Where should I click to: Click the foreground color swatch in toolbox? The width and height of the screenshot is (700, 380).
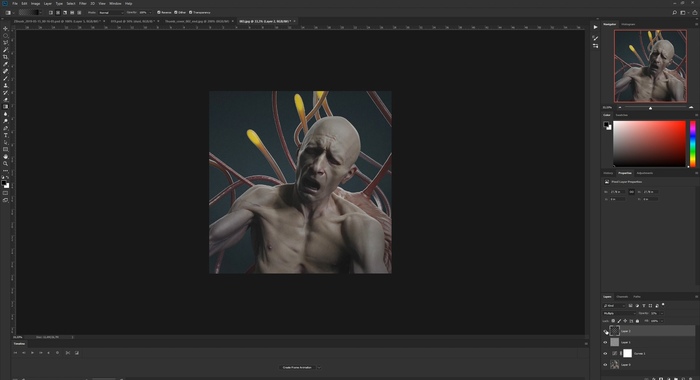pos(4,183)
